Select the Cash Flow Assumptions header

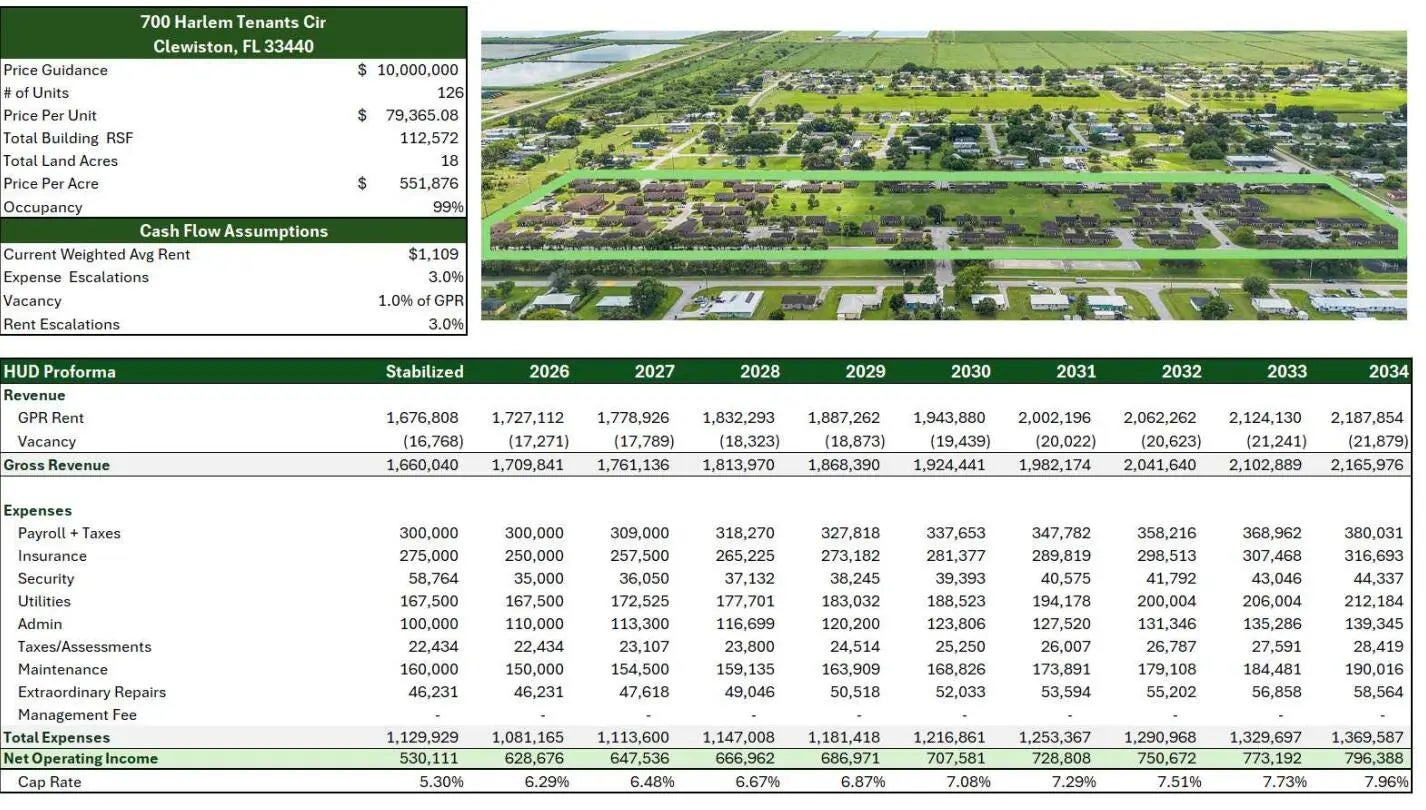(233, 231)
